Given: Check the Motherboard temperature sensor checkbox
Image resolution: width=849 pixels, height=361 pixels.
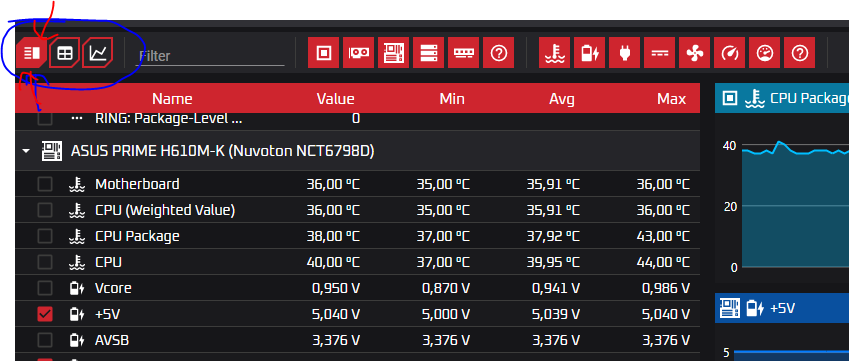Looking at the screenshot, I should tap(45, 184).
